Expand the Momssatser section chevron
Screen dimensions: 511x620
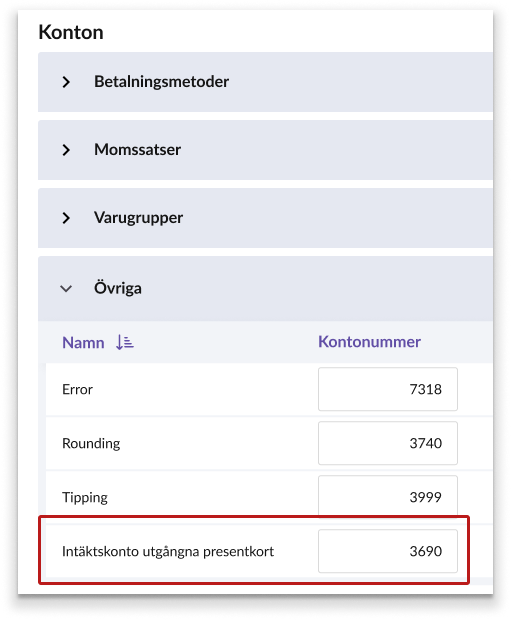click(x=66, y=150)
